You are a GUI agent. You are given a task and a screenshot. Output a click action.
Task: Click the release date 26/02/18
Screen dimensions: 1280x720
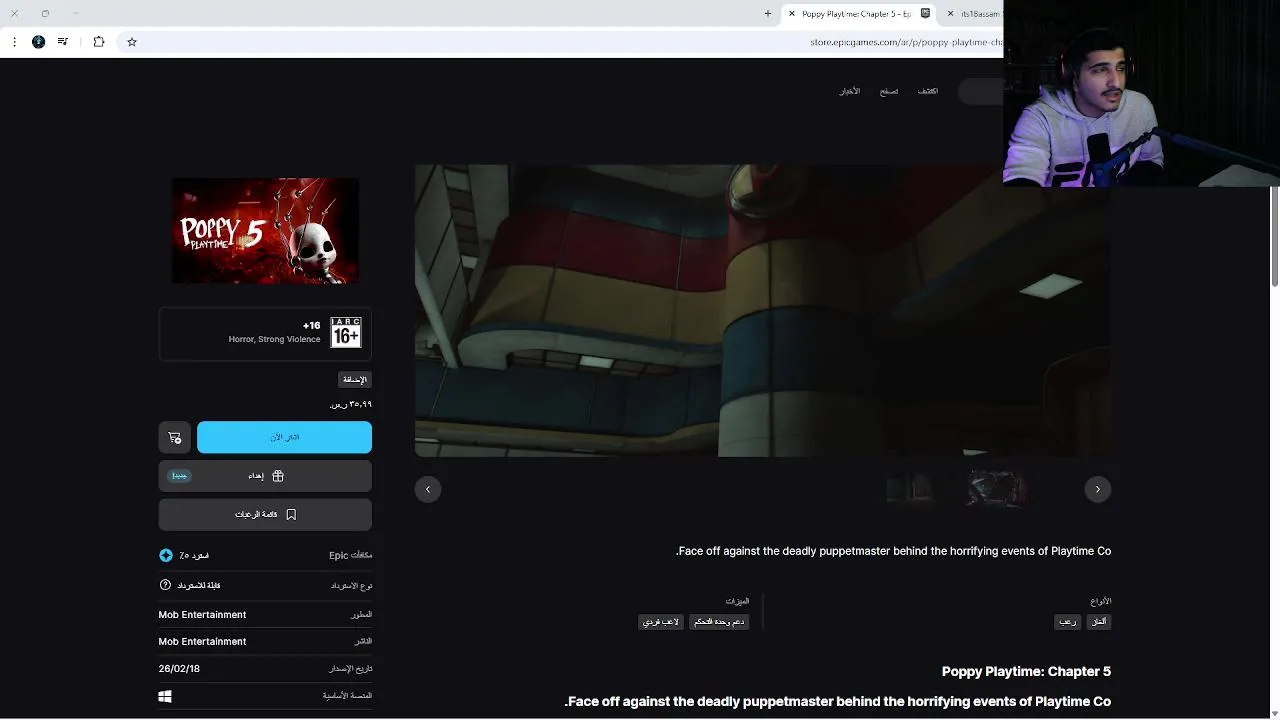click(179, 669)
